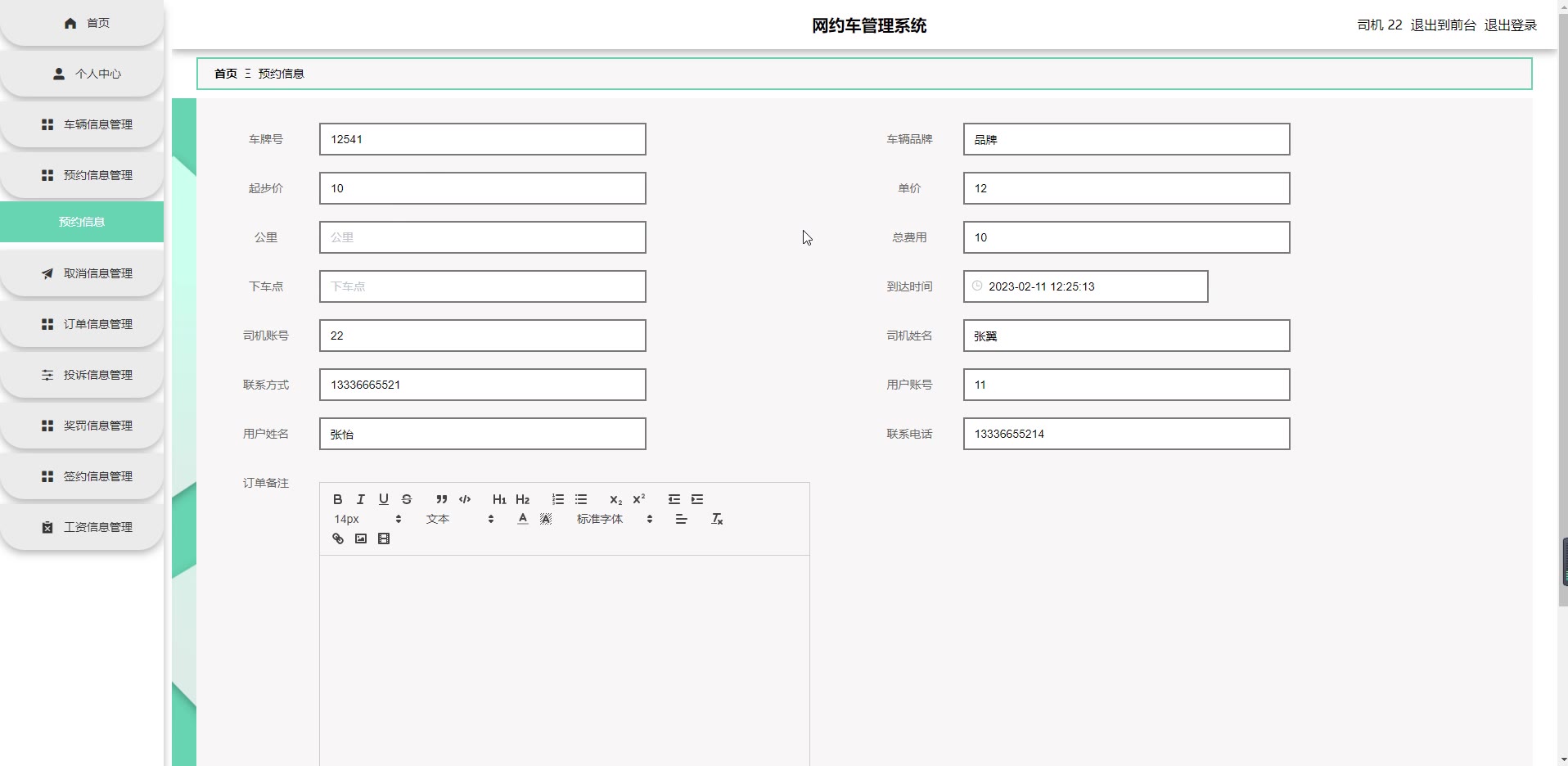1568x766 pixels.
Task: Apply superscript formatting
Action: pos(639,499)
